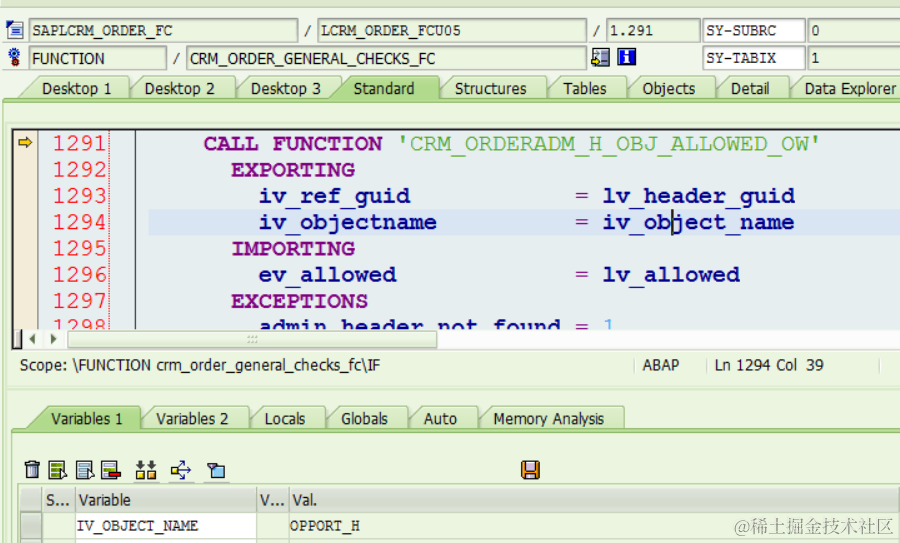This screenshot has width=900, height=543.
Task: Click the SY-TABIX value field
Action: click(854, 58)
